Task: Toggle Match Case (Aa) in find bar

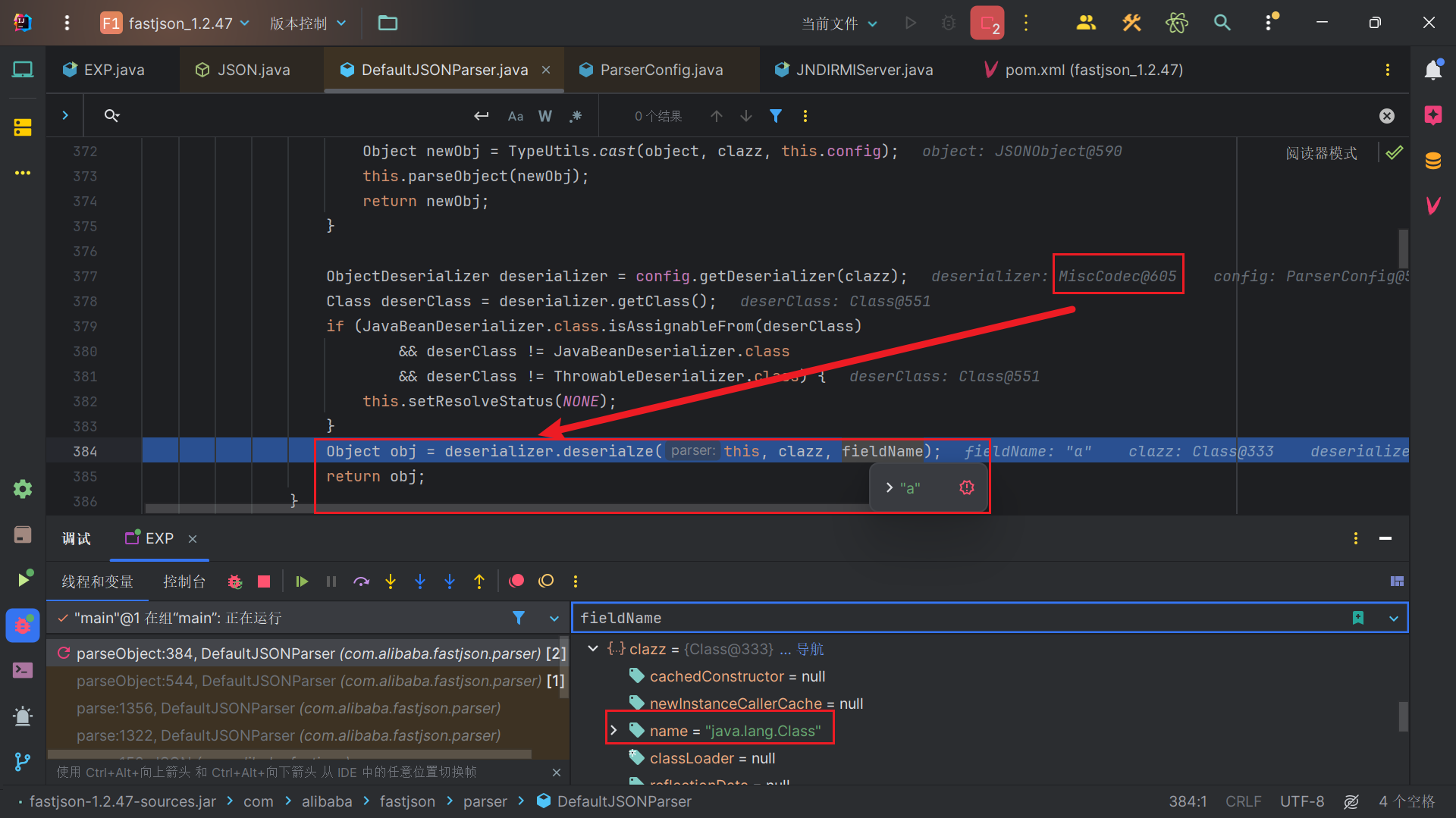Action: pos(516,116)
